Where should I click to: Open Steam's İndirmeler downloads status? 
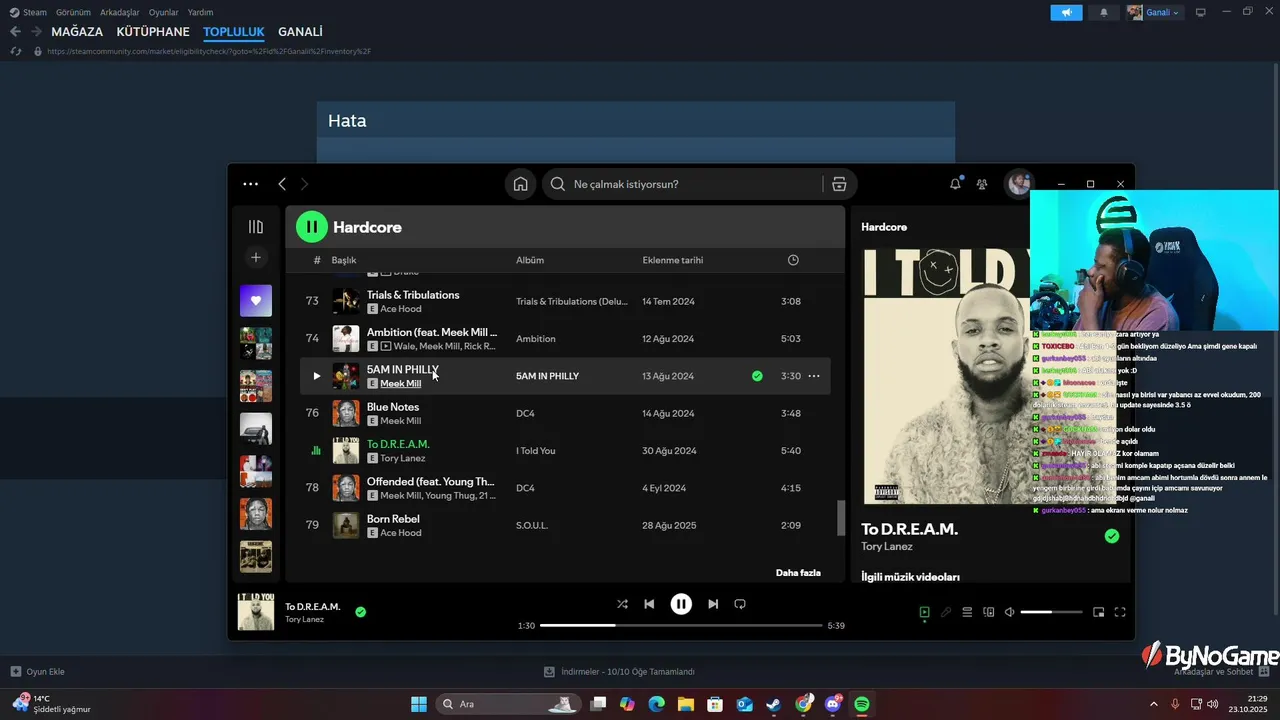(x=619, y=672)
